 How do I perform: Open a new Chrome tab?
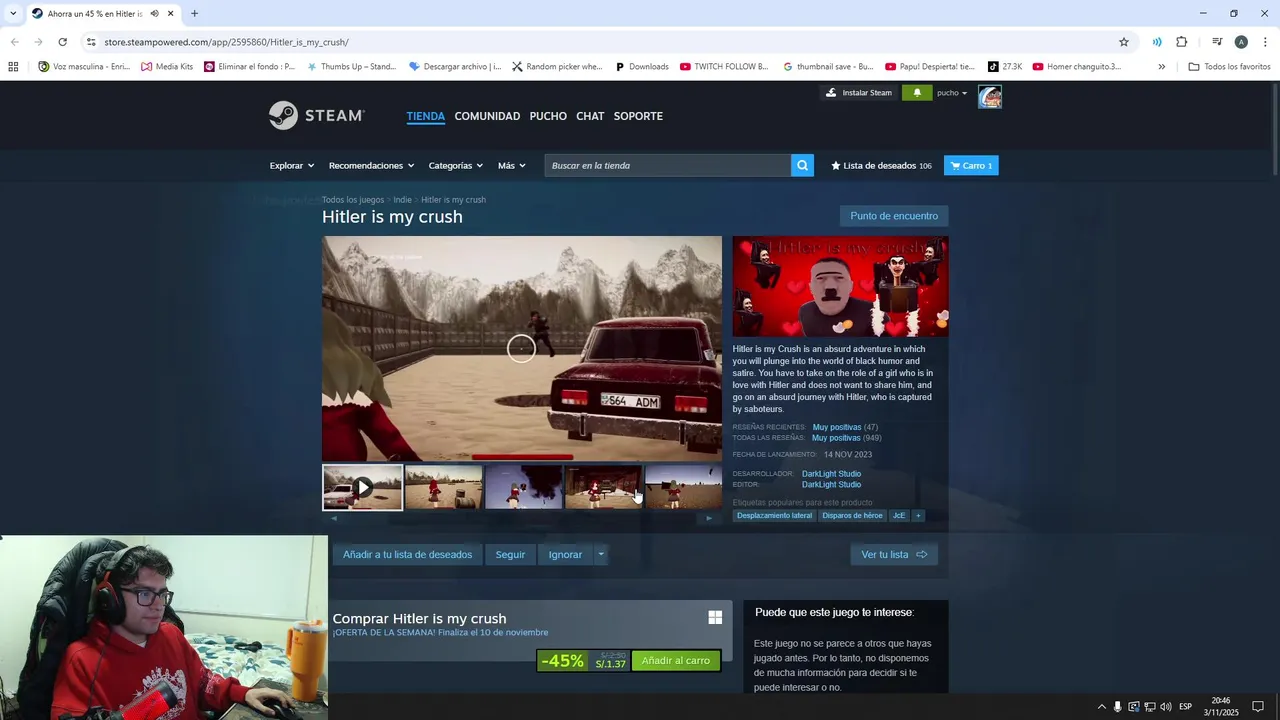point(194,14)
